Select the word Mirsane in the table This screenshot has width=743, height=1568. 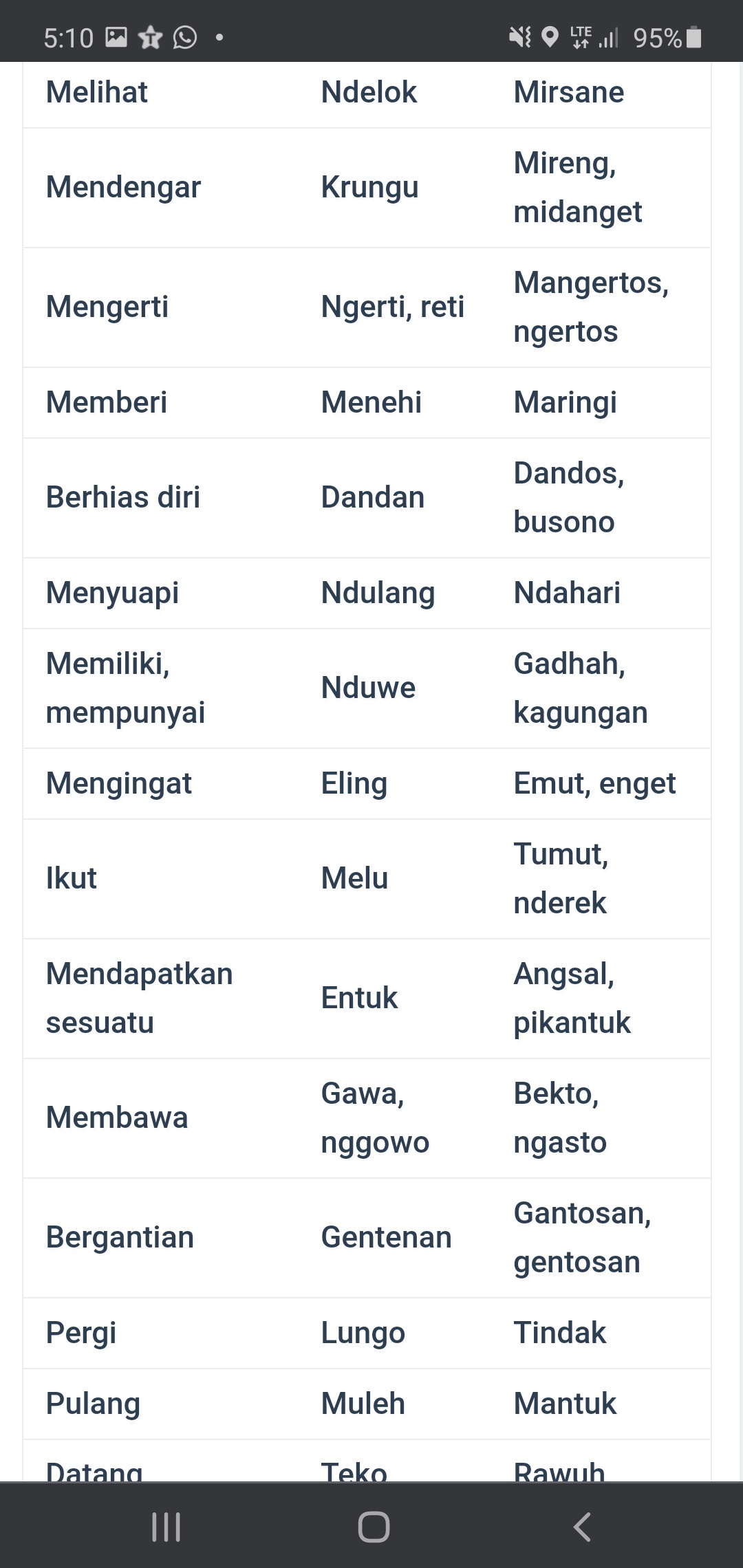pos(568,91)
